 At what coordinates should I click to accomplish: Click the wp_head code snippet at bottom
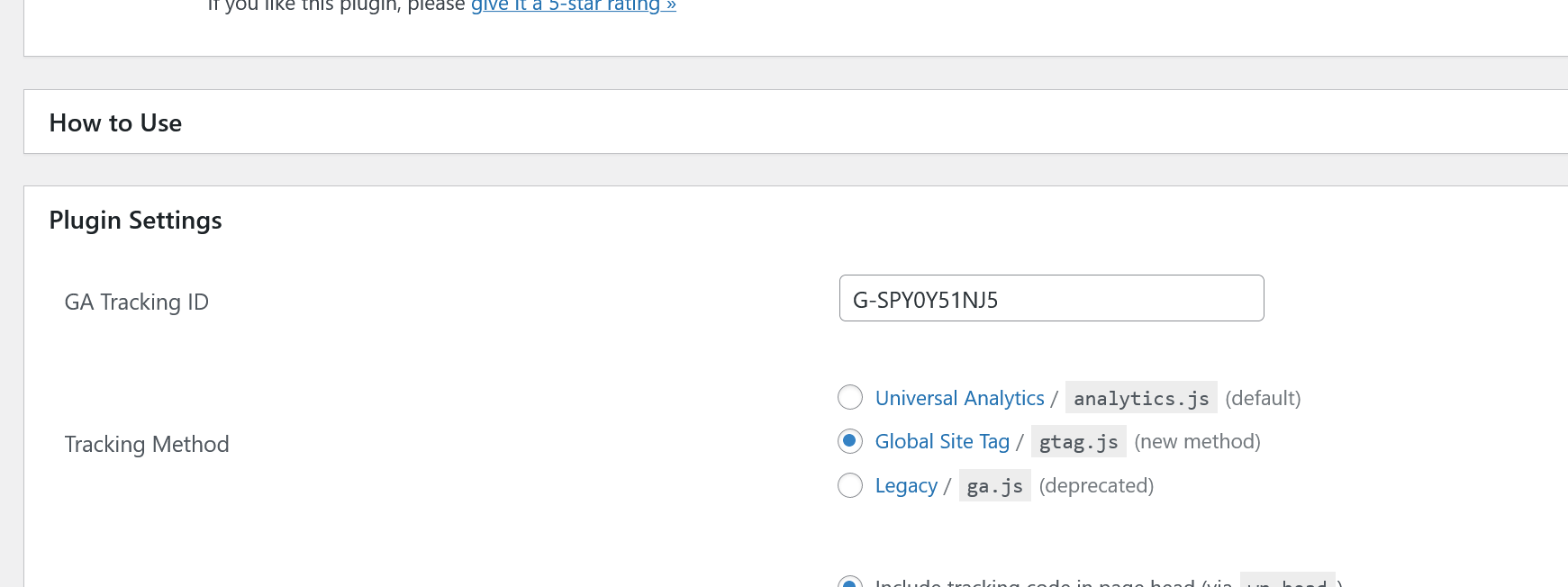point(1289,583)
